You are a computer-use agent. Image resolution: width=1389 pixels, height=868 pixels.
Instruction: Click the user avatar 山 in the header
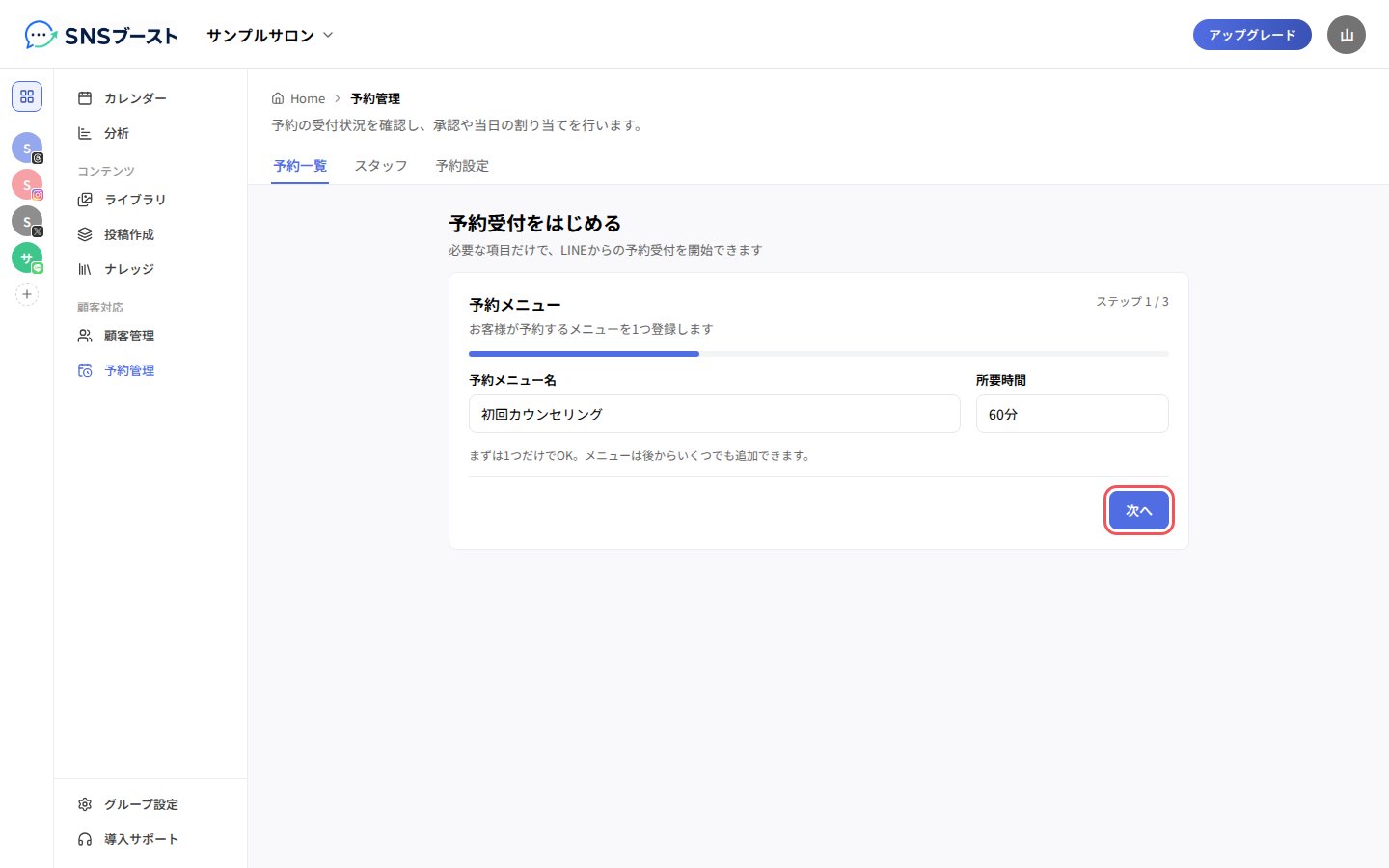click(1347, 35)
